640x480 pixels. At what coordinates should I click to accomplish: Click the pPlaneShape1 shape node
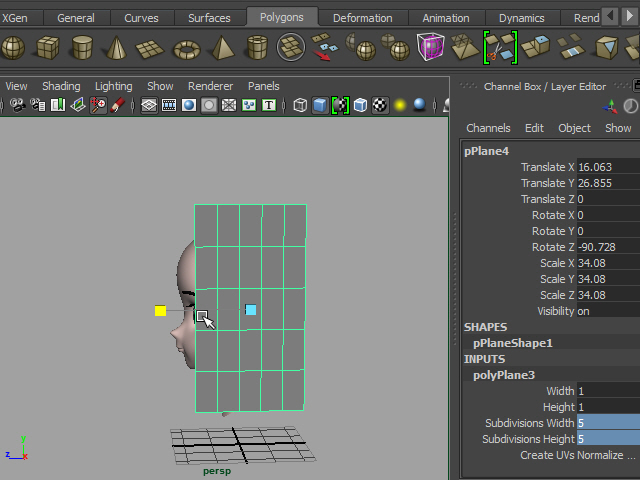tap(513, 343)
